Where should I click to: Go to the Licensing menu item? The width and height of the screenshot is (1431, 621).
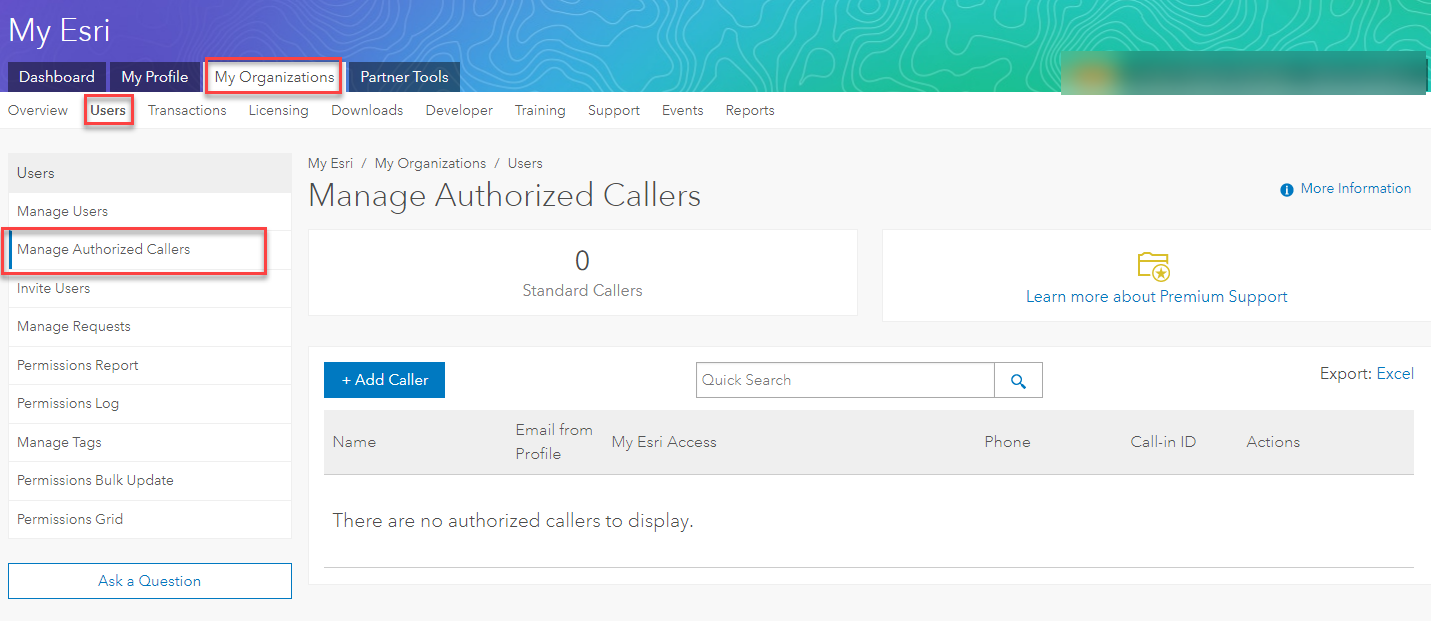tap(278, 110)
